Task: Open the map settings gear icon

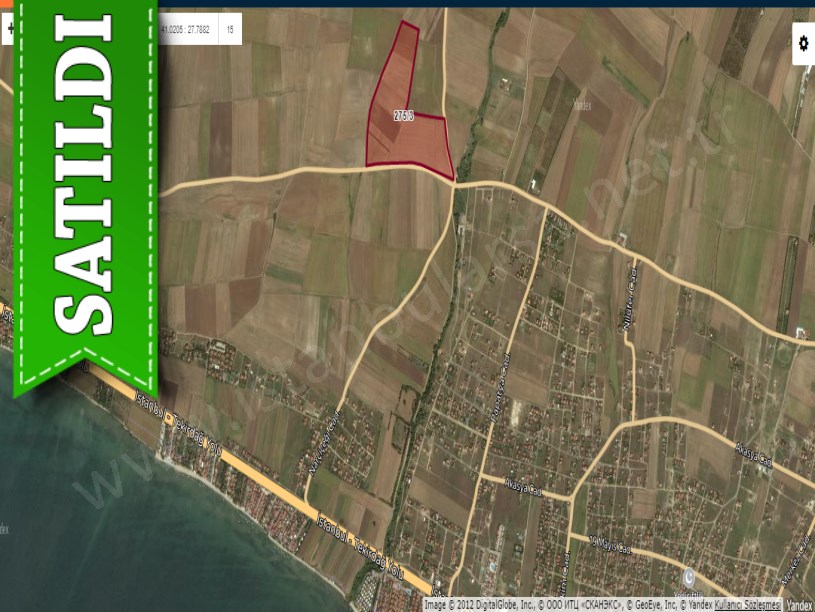Action: [803, 43]
